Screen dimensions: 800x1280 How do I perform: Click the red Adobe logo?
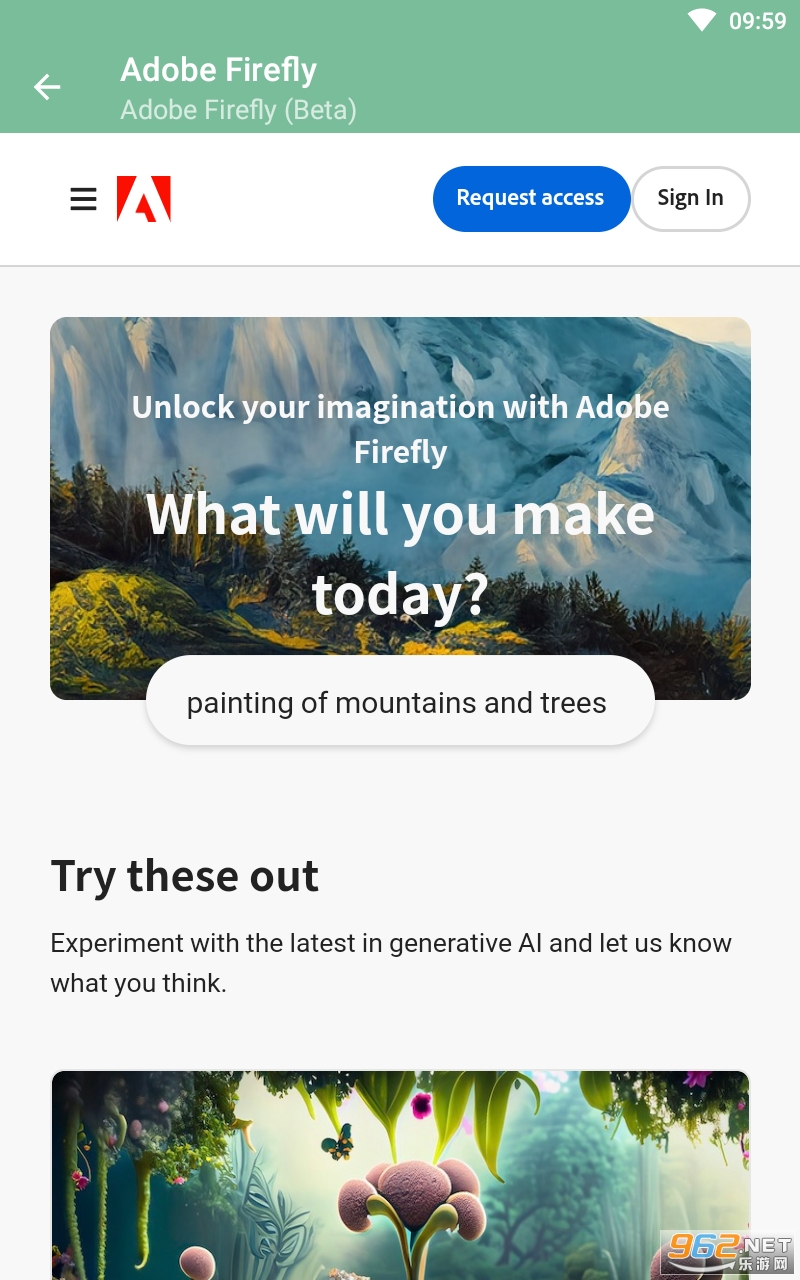pyautogui.click(x=144, y=199)
